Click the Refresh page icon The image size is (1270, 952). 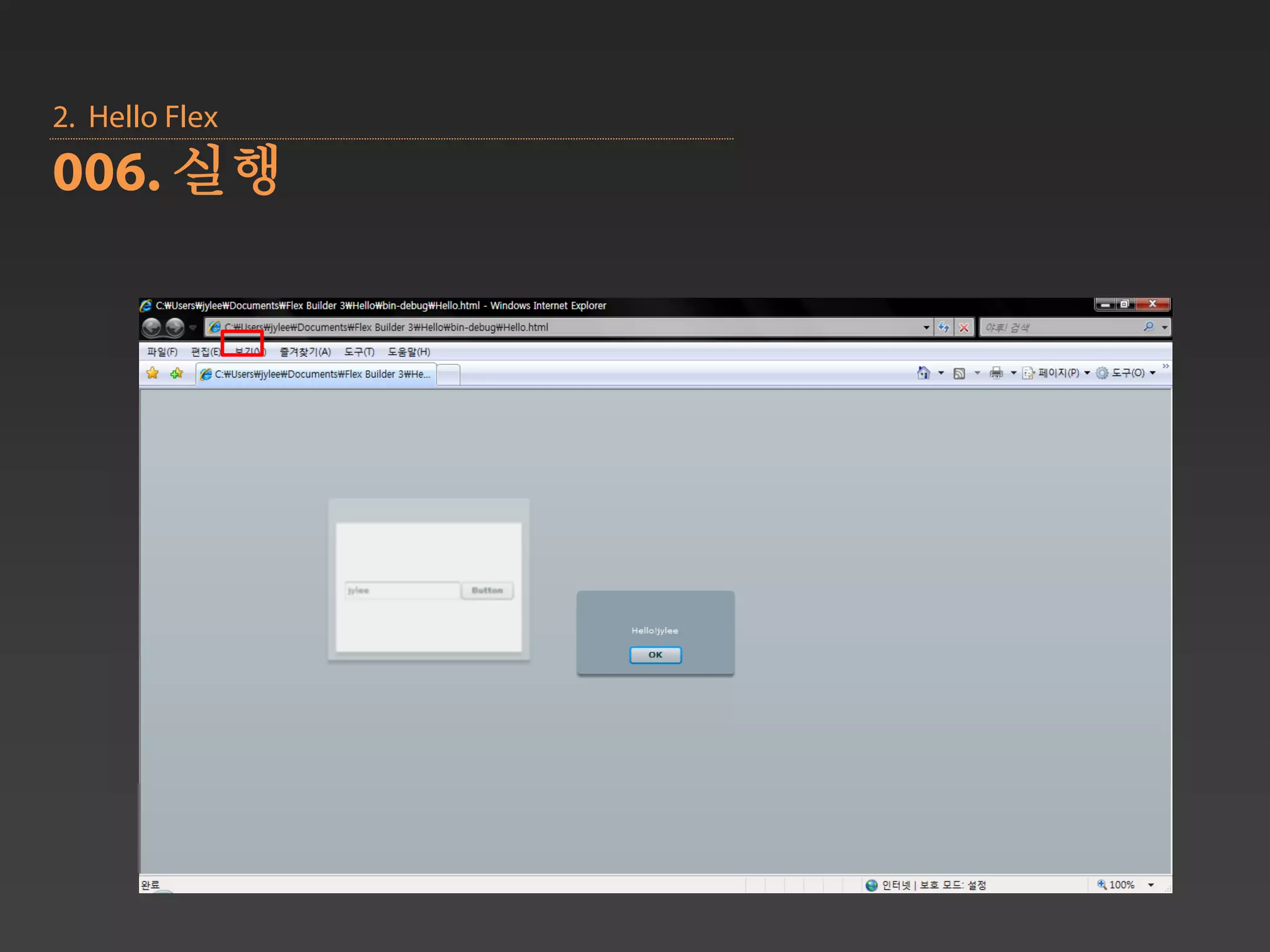coord(943,327)
